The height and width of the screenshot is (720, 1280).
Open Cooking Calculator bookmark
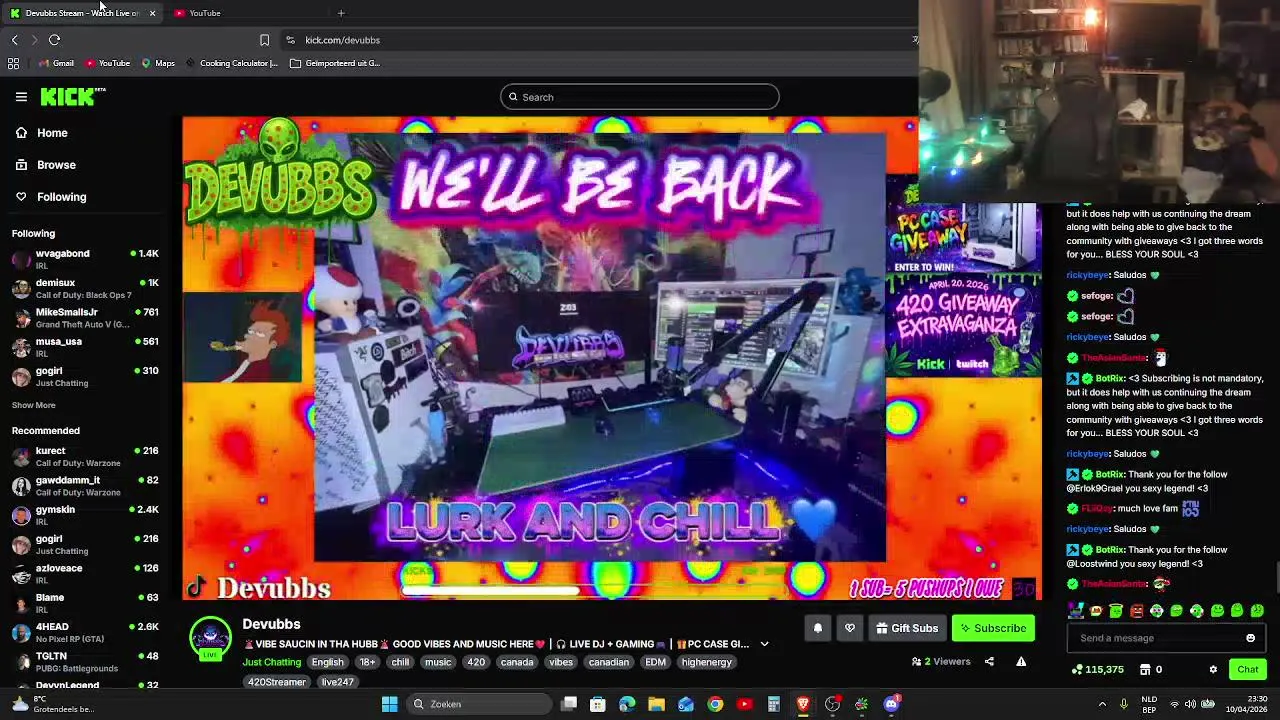[231, 63]
